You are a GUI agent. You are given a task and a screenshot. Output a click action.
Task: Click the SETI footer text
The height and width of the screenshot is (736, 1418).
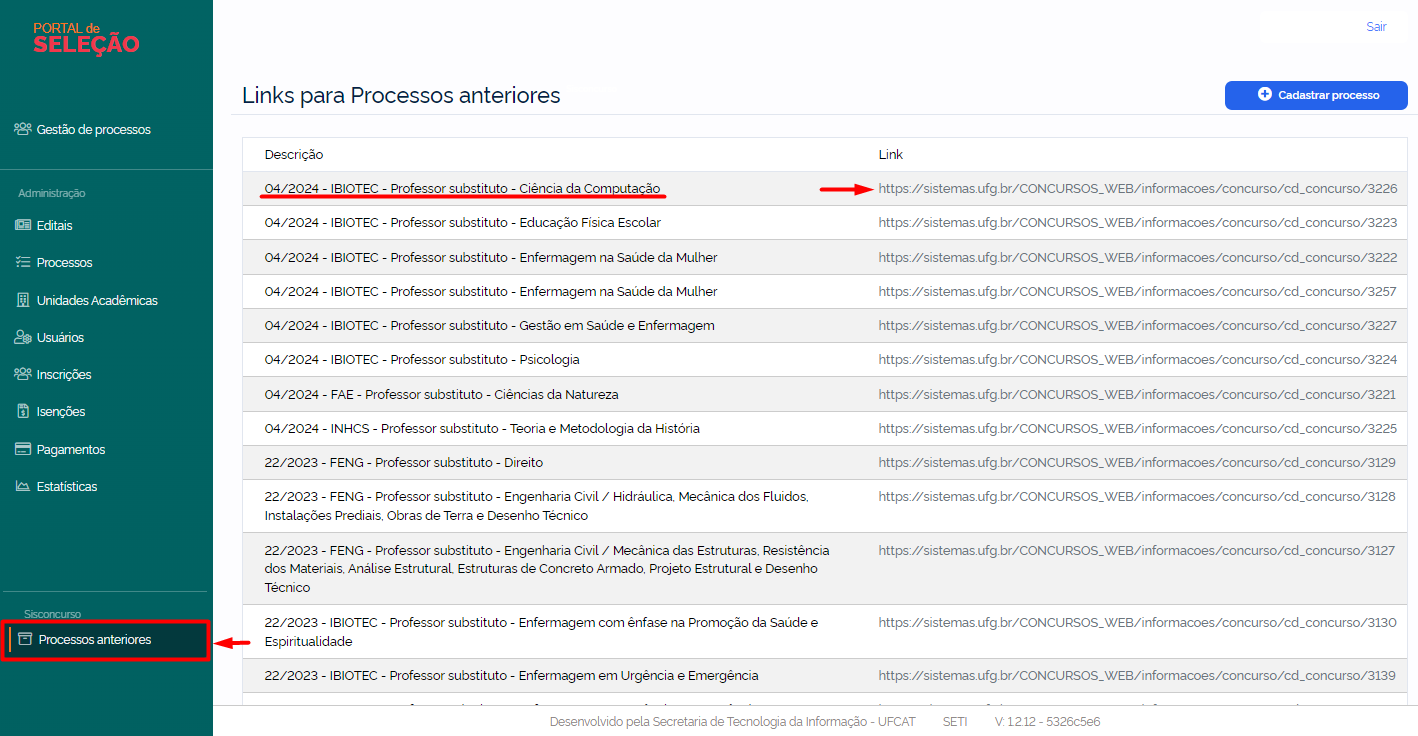(x=955, y=722)
